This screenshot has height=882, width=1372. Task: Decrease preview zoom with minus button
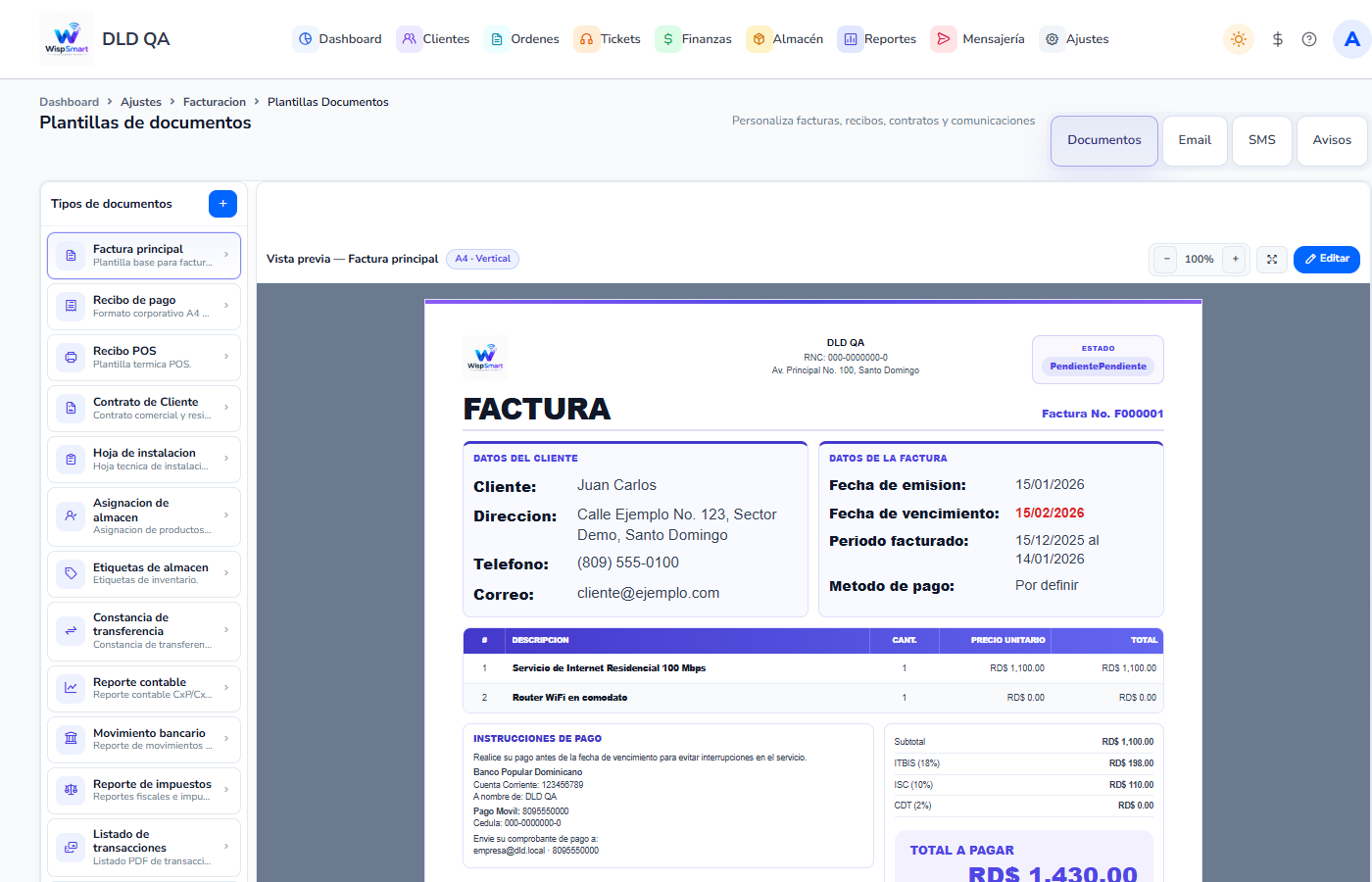(1166, 259)
